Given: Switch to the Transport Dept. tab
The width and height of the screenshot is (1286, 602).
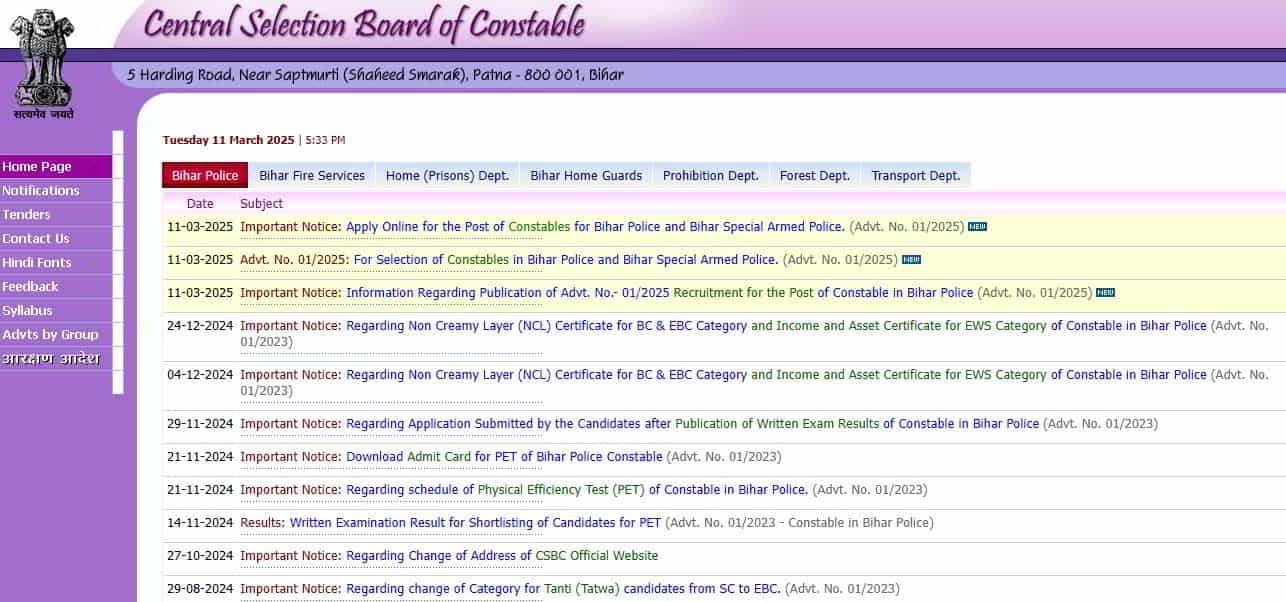Looking at the screenshot, I should pos(916,175).
